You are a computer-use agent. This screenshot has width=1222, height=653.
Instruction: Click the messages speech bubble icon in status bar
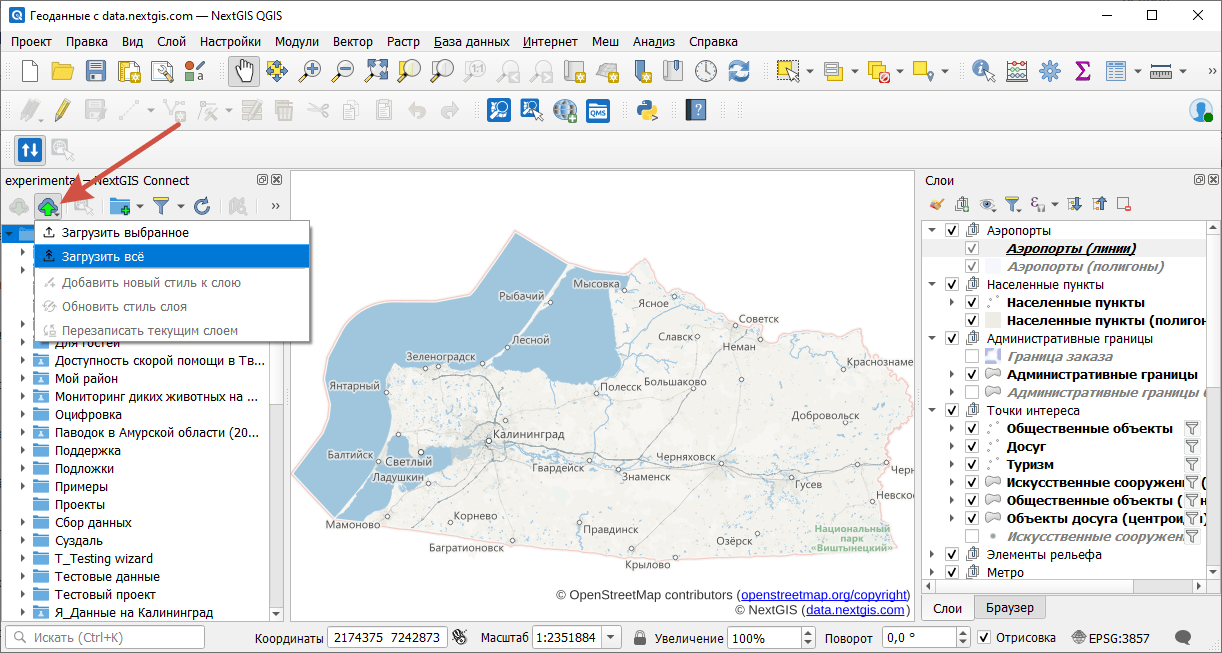[x=1183, y=637]
